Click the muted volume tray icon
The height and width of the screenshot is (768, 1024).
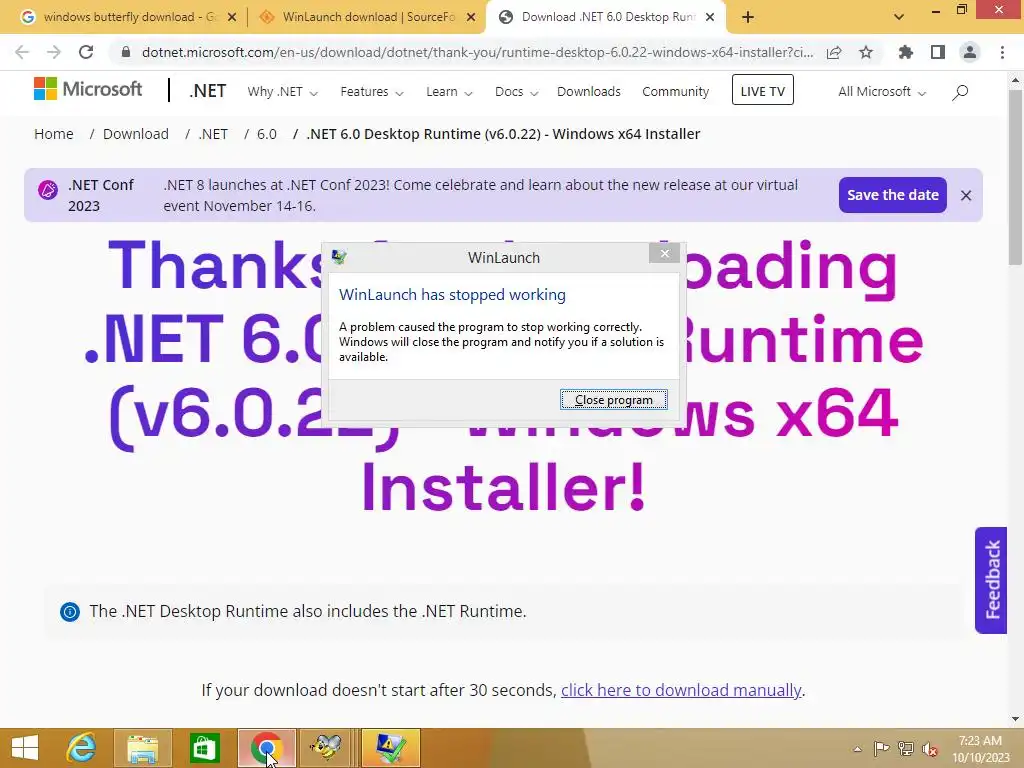(x=930, y=748)
